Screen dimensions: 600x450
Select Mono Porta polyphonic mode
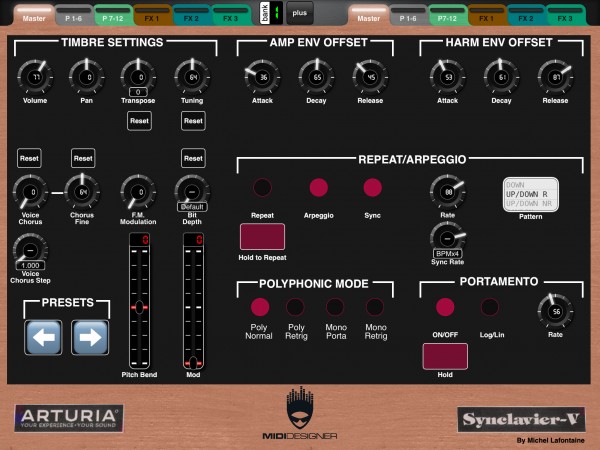pyautogui.click(x=335, y=307)
